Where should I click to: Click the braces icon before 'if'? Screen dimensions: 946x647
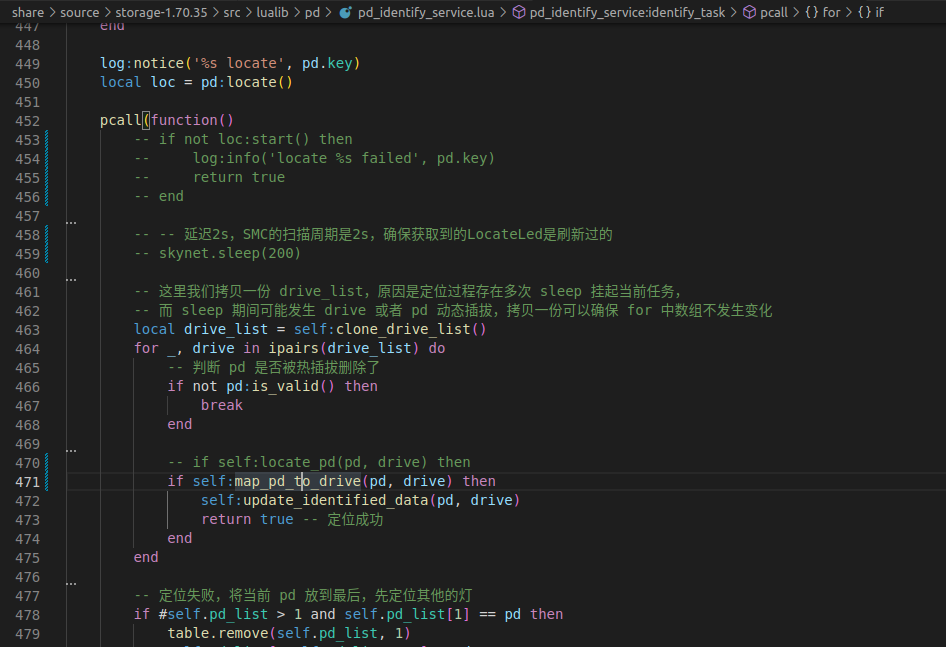pos(864,13)
